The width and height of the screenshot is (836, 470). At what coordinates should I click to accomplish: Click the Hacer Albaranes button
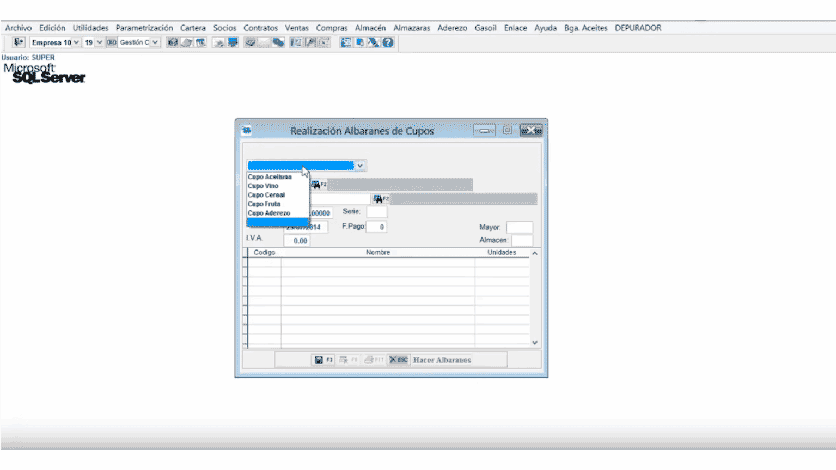coord(442,359)
